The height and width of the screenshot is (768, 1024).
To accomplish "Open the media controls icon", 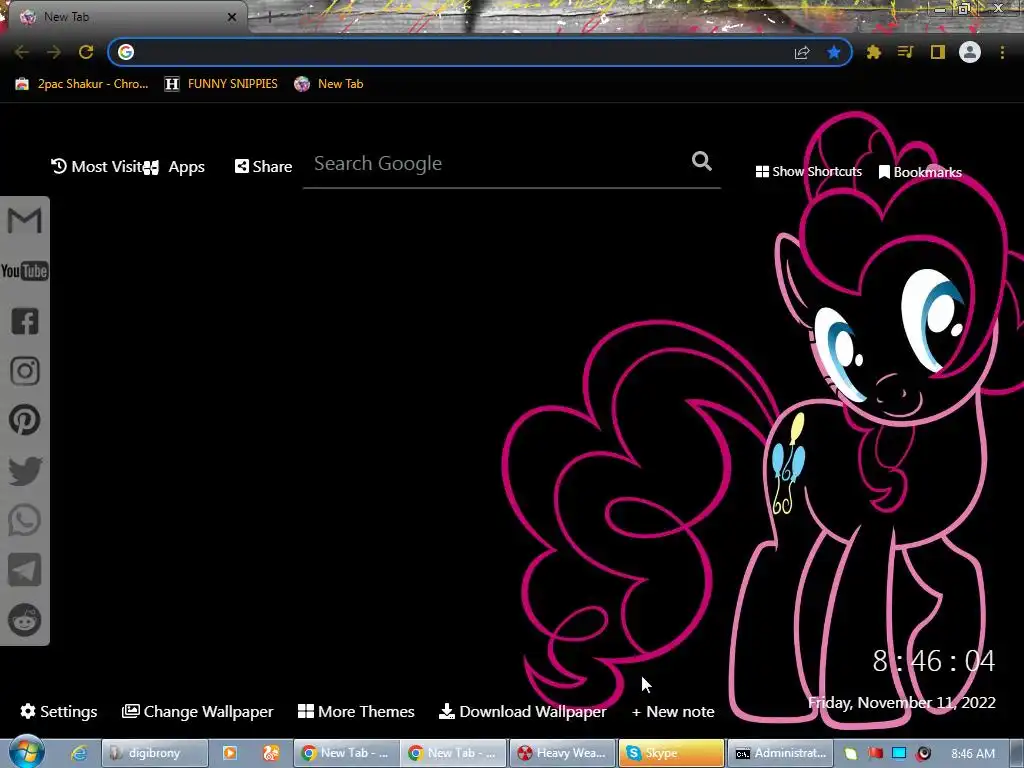I will coord(905,52).
